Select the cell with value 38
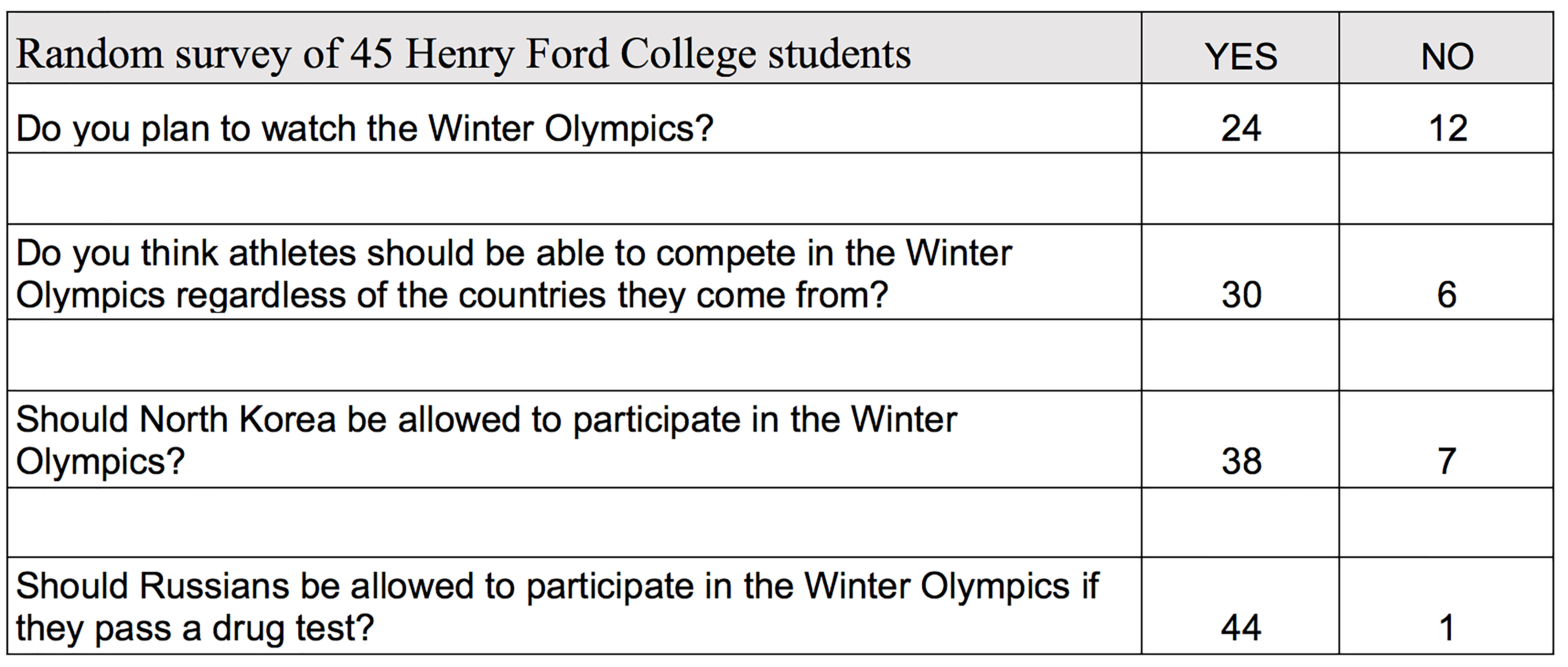Viewport: 1568px width, 667px height. coord(1240,439)
